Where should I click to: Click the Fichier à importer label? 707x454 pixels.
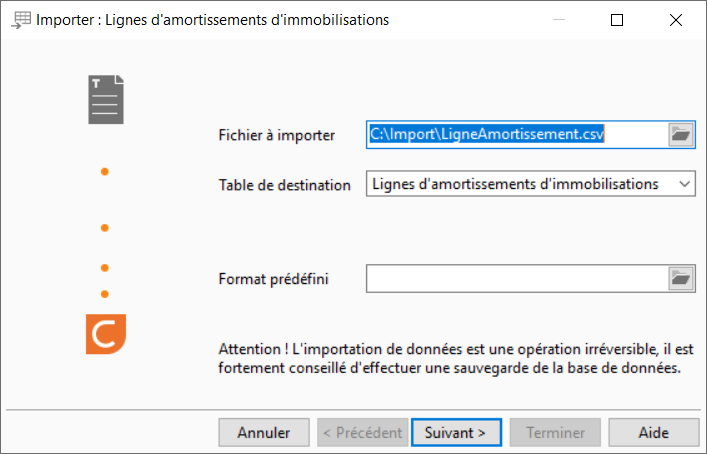pos(276,135)
